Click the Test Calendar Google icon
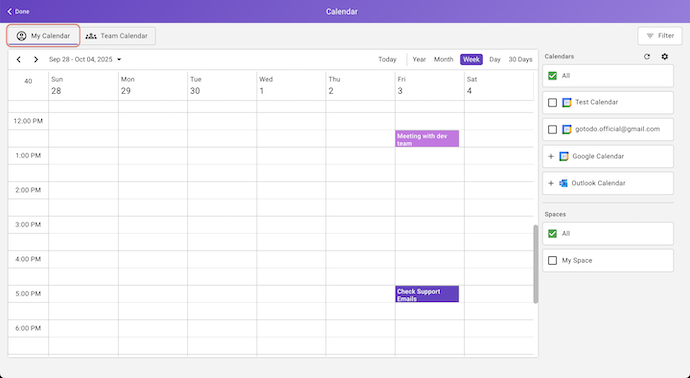The image size is (690, 378). pos(567,103)
